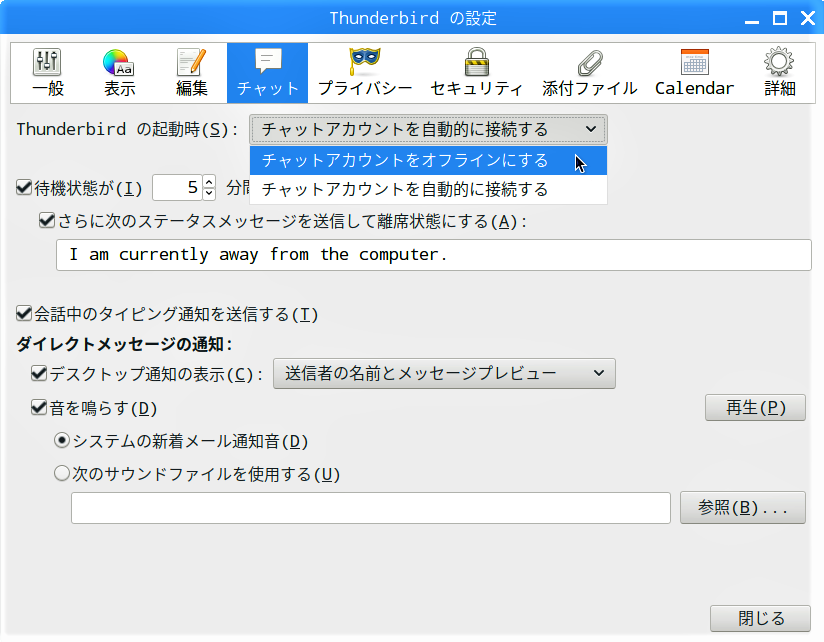Click the 再生(P) play button
Image resolution: width=824 pixels, height=642 pixels.
tap(755, 408)
